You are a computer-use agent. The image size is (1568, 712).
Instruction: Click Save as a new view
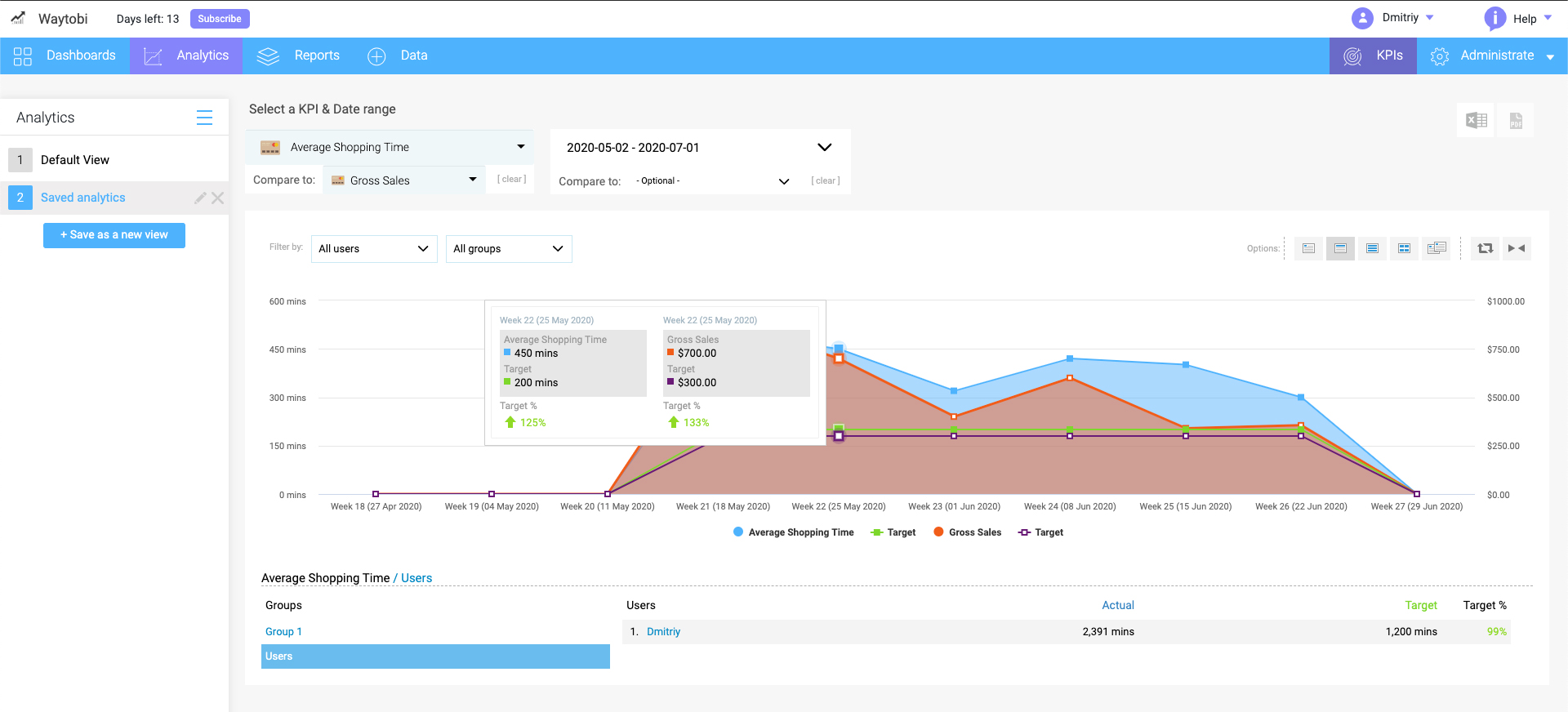click(114, 235)
